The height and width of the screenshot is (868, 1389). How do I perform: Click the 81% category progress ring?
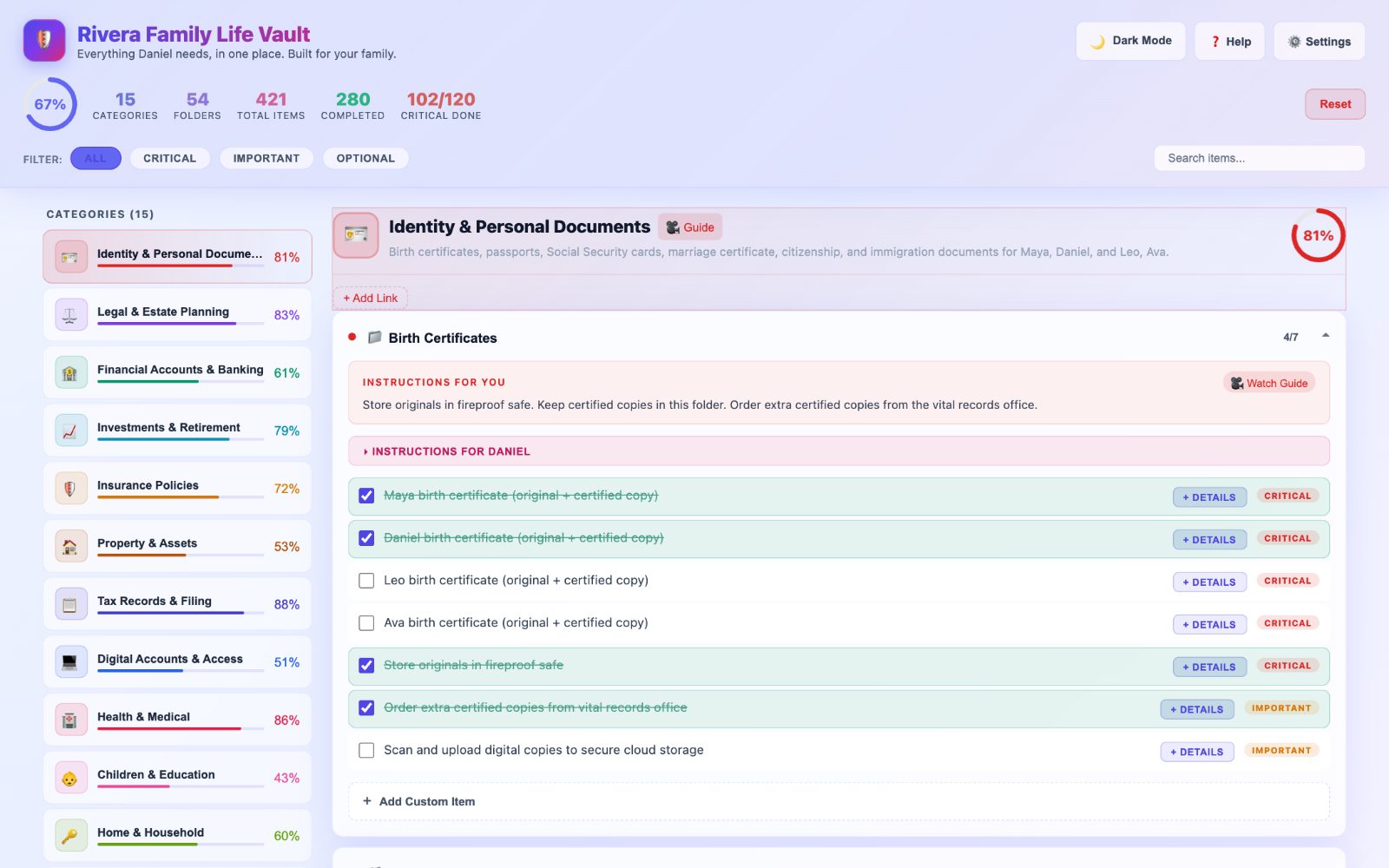(1318, 235)
